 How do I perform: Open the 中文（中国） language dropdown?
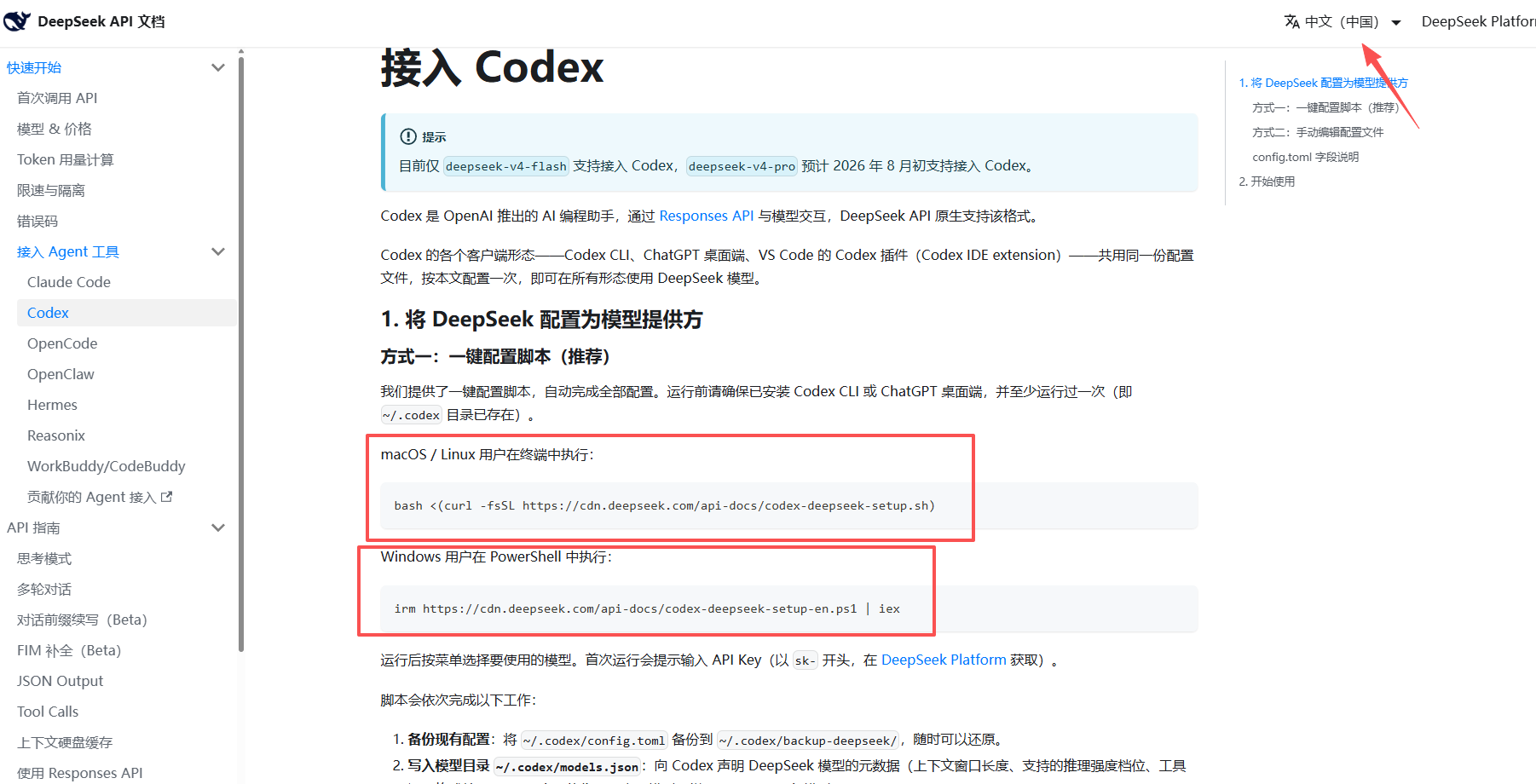(x=1343, y=21)
